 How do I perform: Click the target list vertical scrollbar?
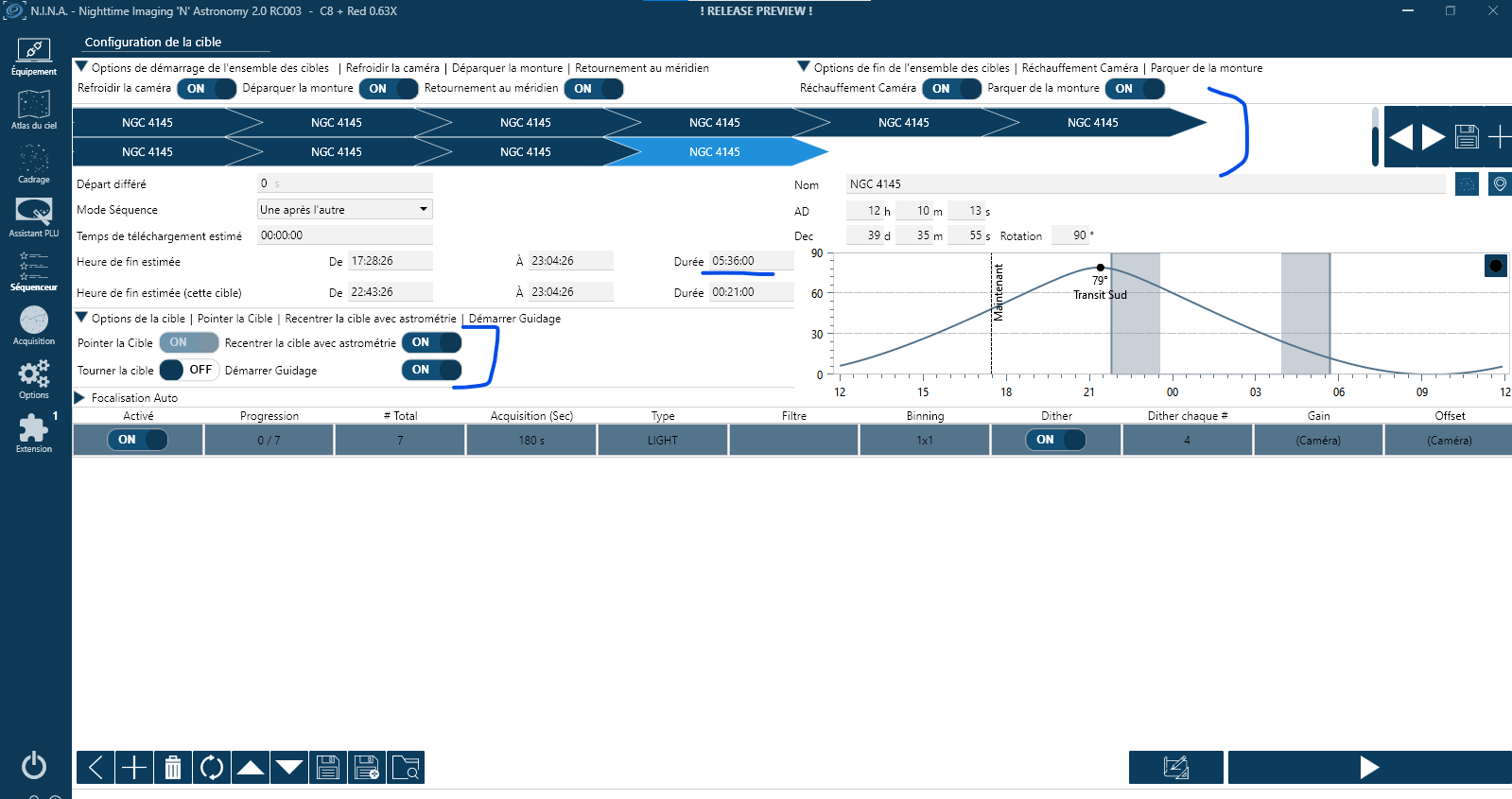(x=1376, y=137)
